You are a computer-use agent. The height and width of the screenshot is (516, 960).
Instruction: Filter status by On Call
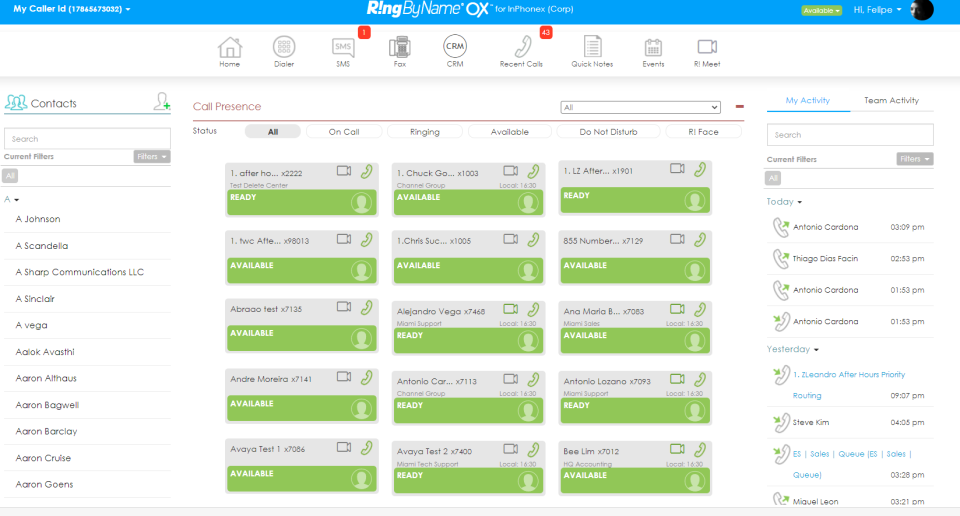point(344,132)
